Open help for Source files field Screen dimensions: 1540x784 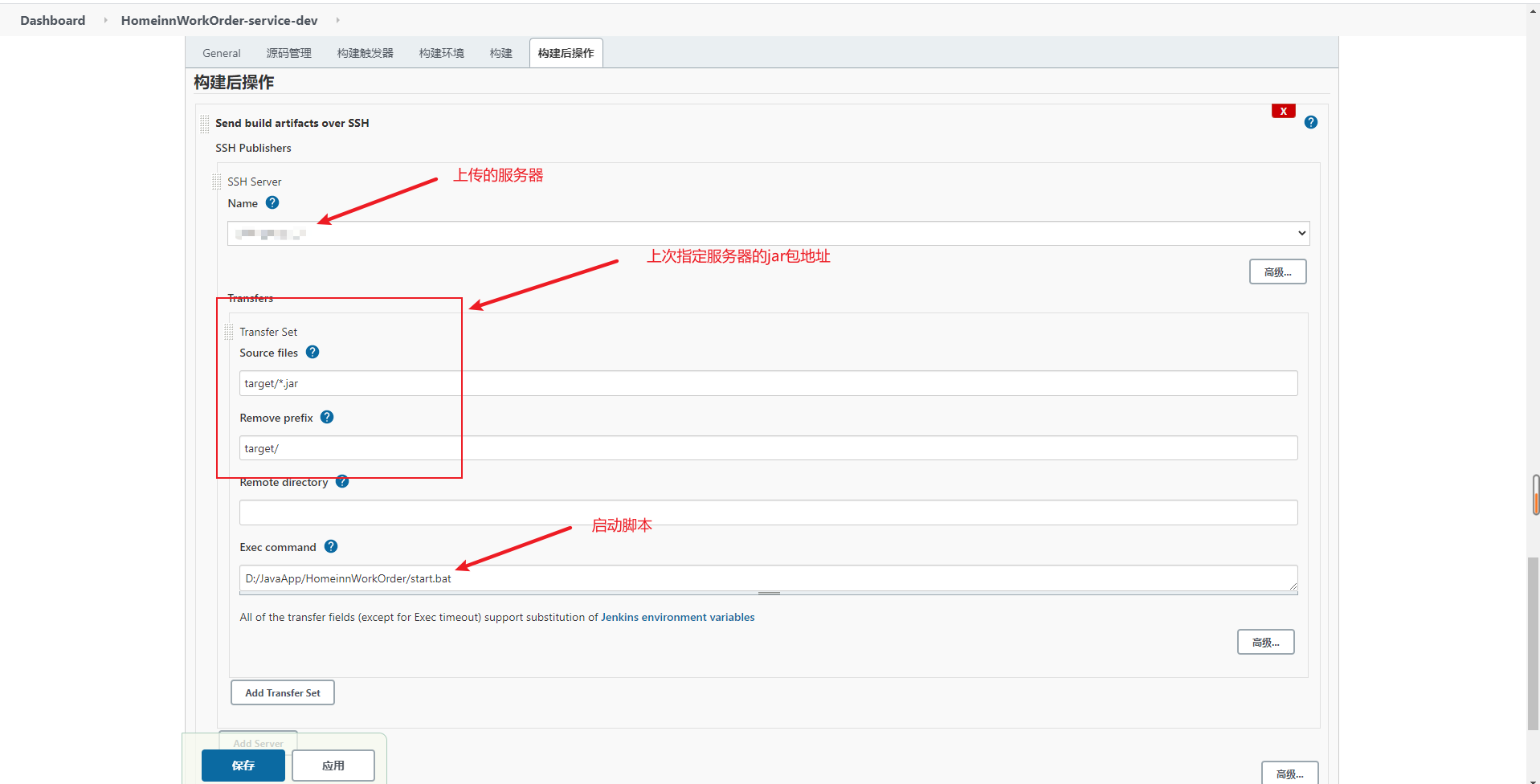point(312,352)
